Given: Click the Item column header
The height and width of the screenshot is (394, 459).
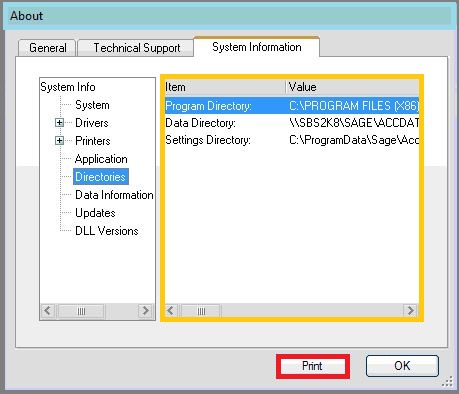Looking at the screenshot, I should tap(225, 87).
